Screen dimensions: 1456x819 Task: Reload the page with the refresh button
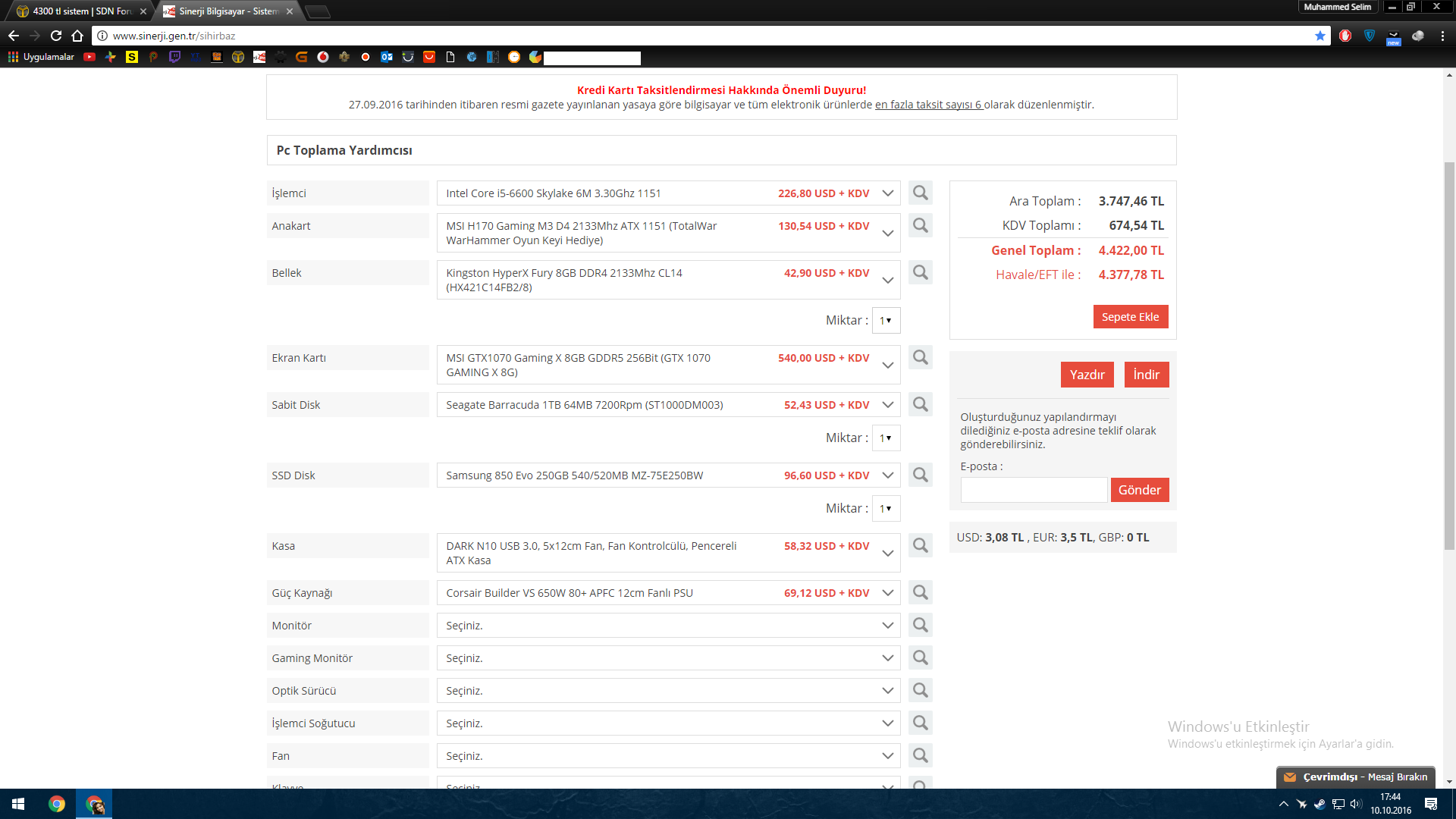[x=56, y=36]
